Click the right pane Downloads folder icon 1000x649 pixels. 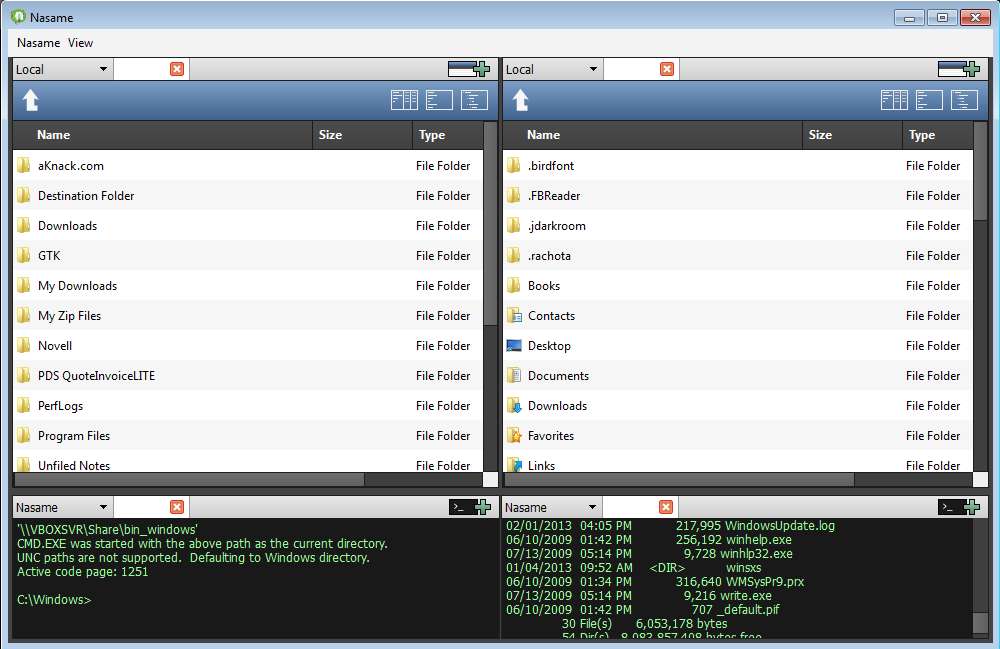click(x=514, y=405)
